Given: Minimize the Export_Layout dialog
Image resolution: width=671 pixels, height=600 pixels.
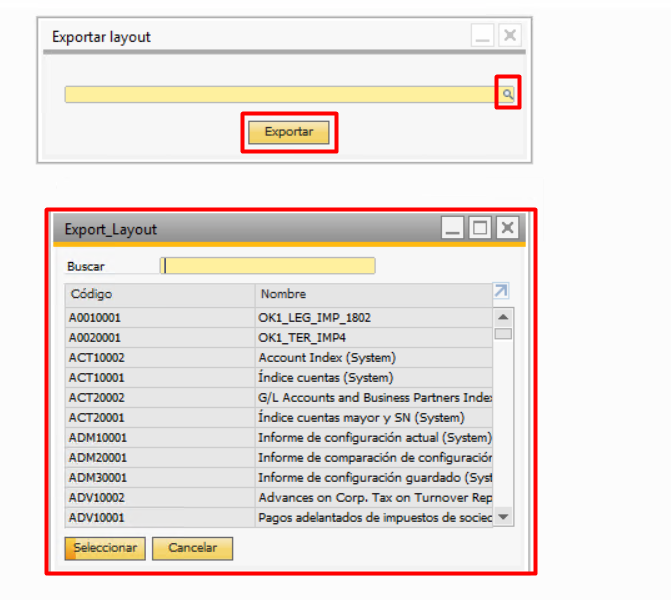Looking at the screenshot, I should pyautogui.click(x=454, y=229).
